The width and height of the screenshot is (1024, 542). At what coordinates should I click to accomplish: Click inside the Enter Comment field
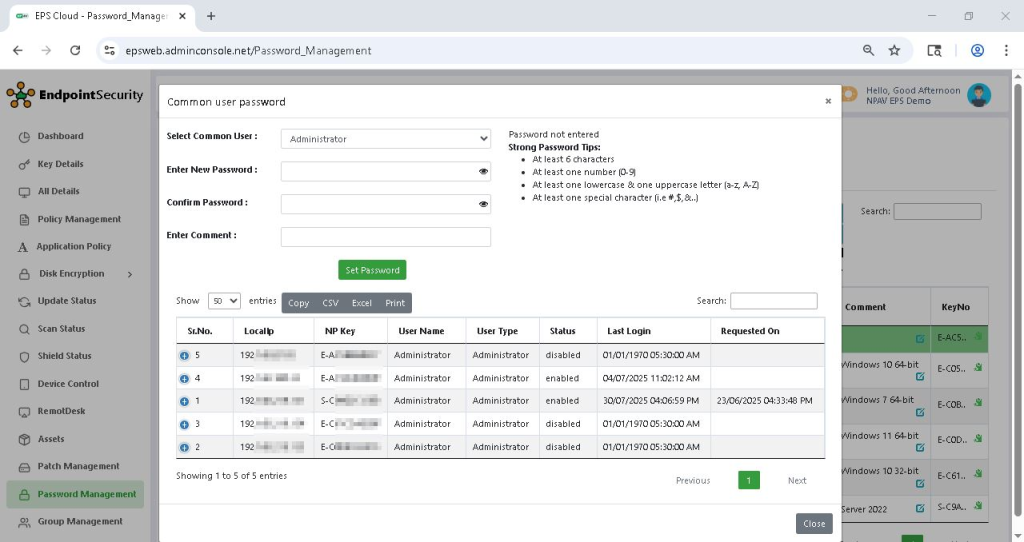385,237
